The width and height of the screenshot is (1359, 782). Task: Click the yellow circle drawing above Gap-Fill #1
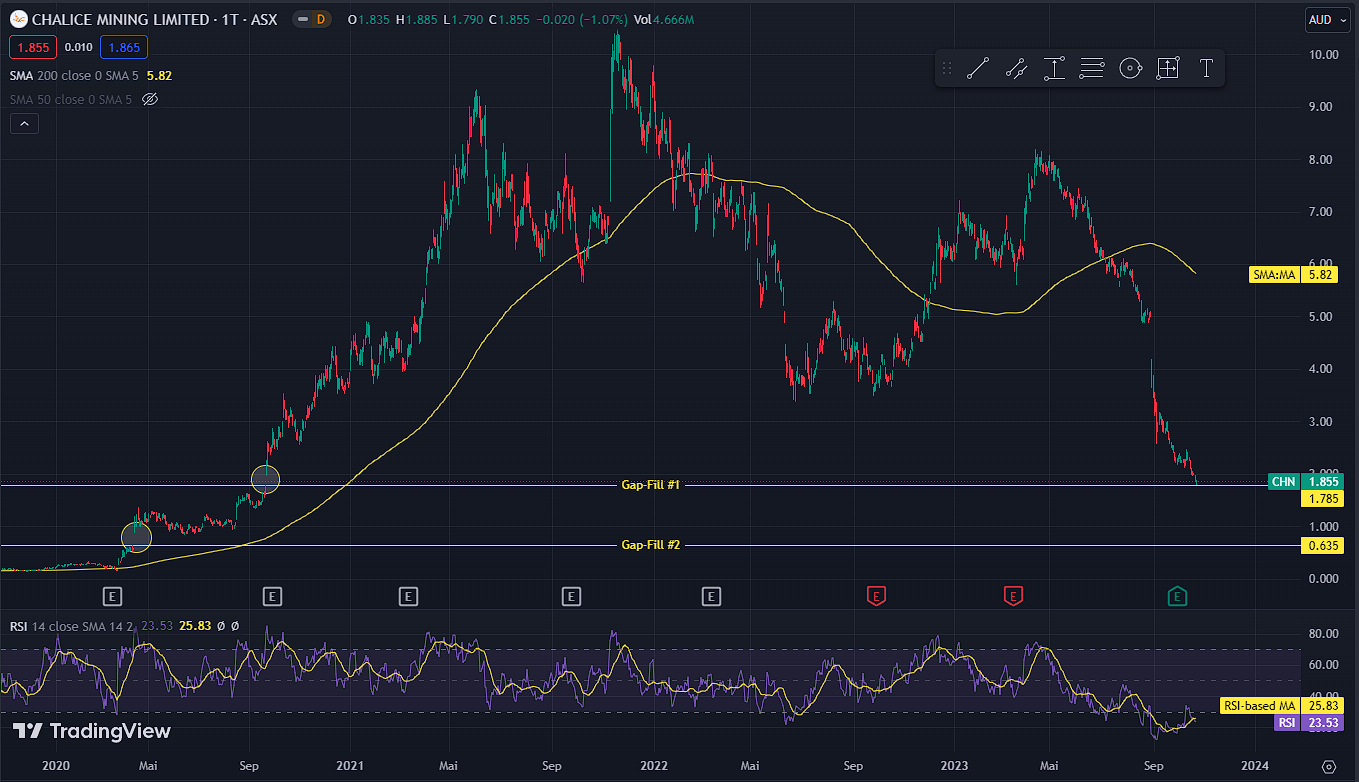265,479
